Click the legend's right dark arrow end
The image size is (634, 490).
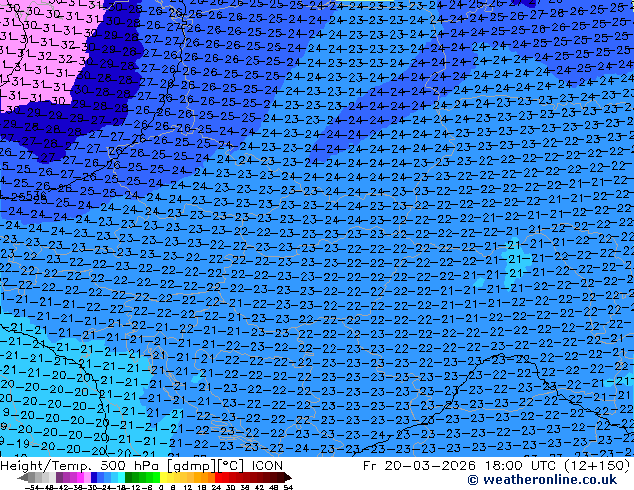pyautogui.click(x=287, y=478)
